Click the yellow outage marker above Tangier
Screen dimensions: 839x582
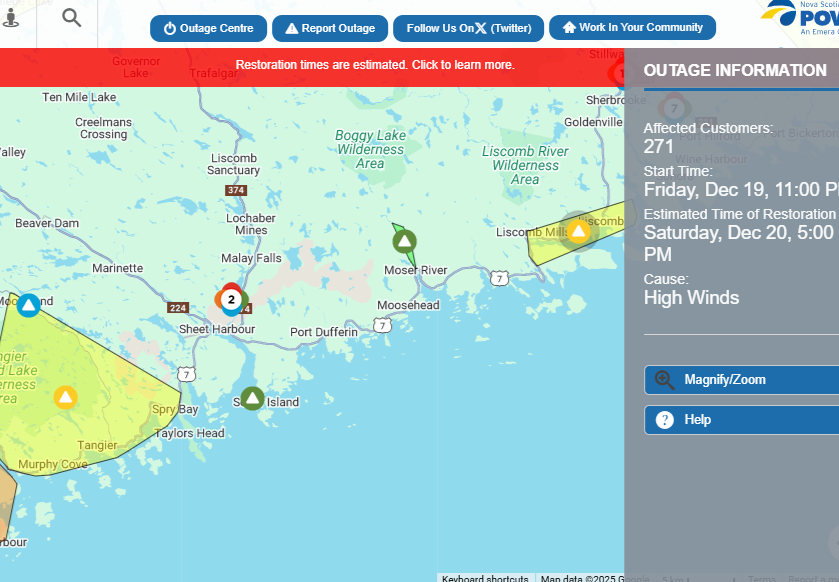[65, 397]
